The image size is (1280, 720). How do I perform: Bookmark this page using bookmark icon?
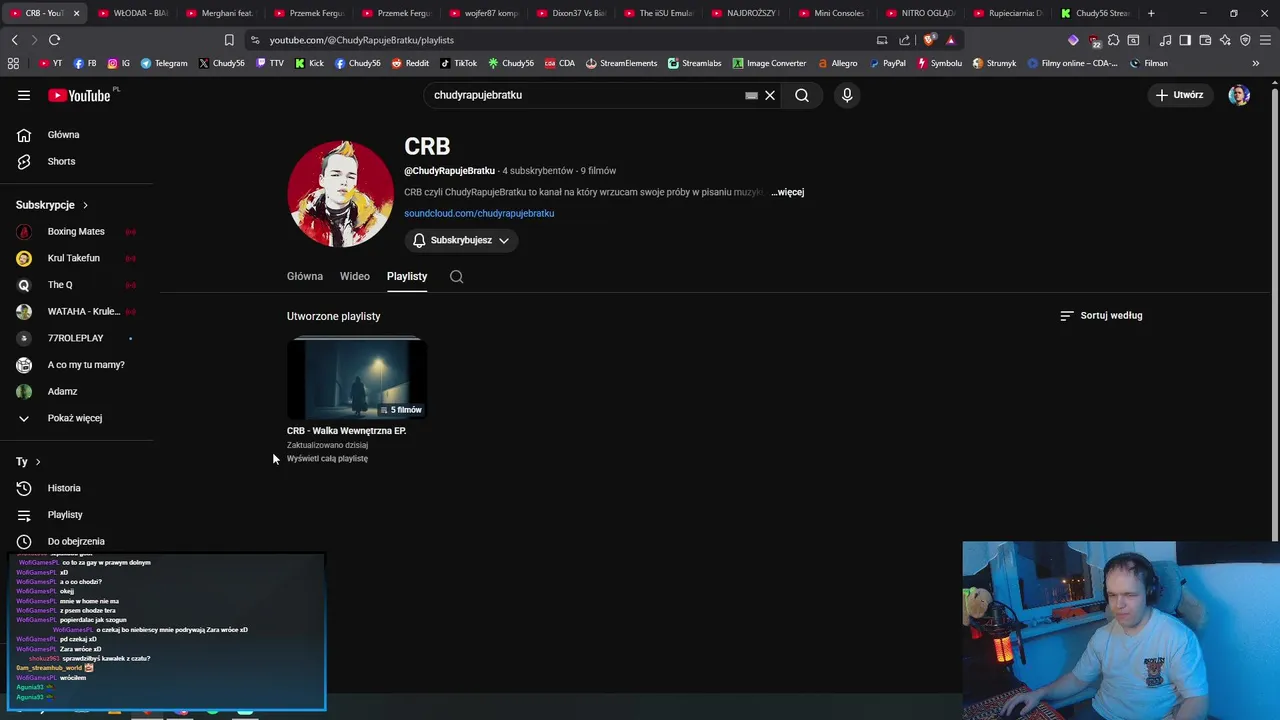point(229,40)
